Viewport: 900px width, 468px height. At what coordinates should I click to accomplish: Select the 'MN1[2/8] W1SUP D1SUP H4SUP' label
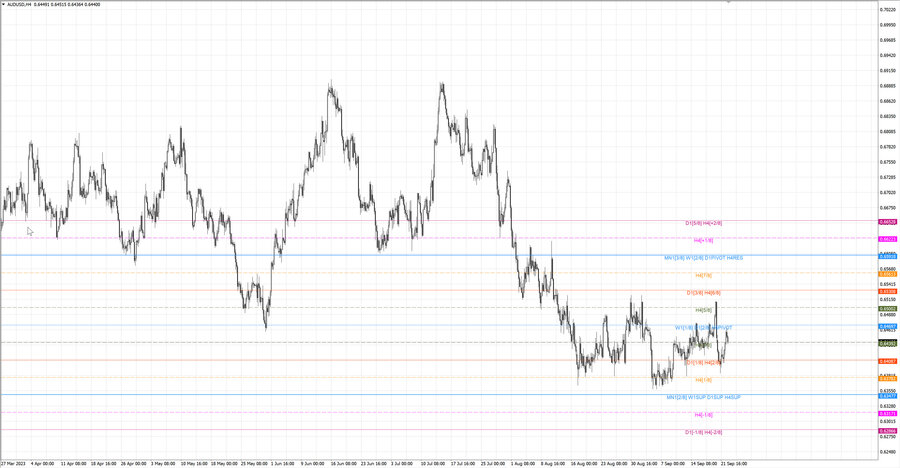click(x=704, y=397)
